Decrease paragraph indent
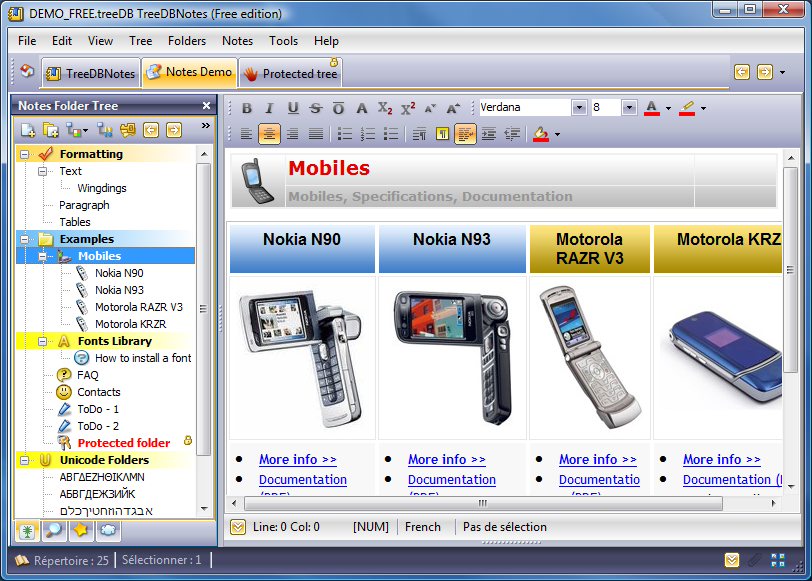The width and height of the screenshot is (812, 581). point(512,134)
